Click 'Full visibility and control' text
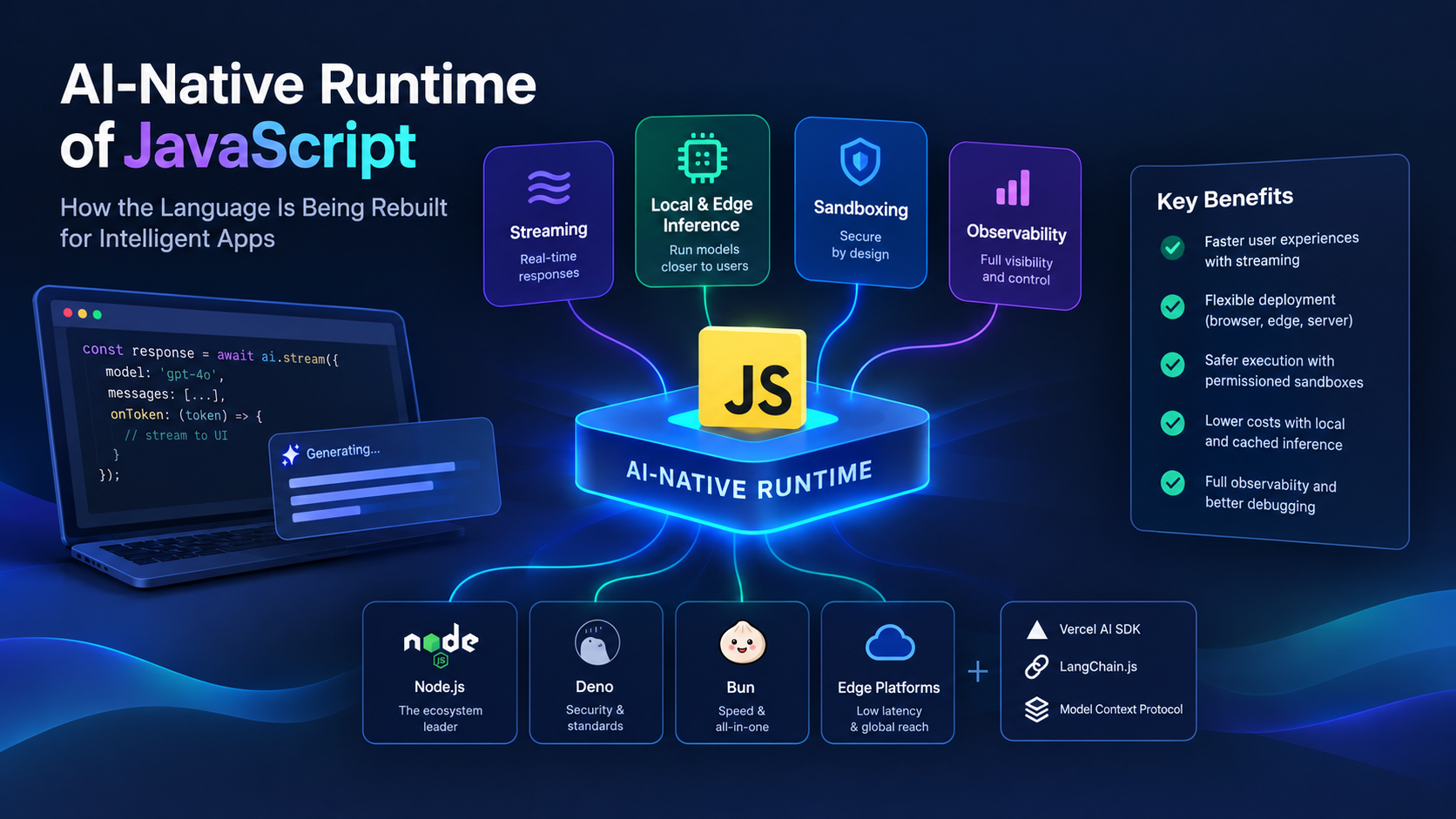The image size is (1456, 819). pyautogui.click(x=1016, y=270)
